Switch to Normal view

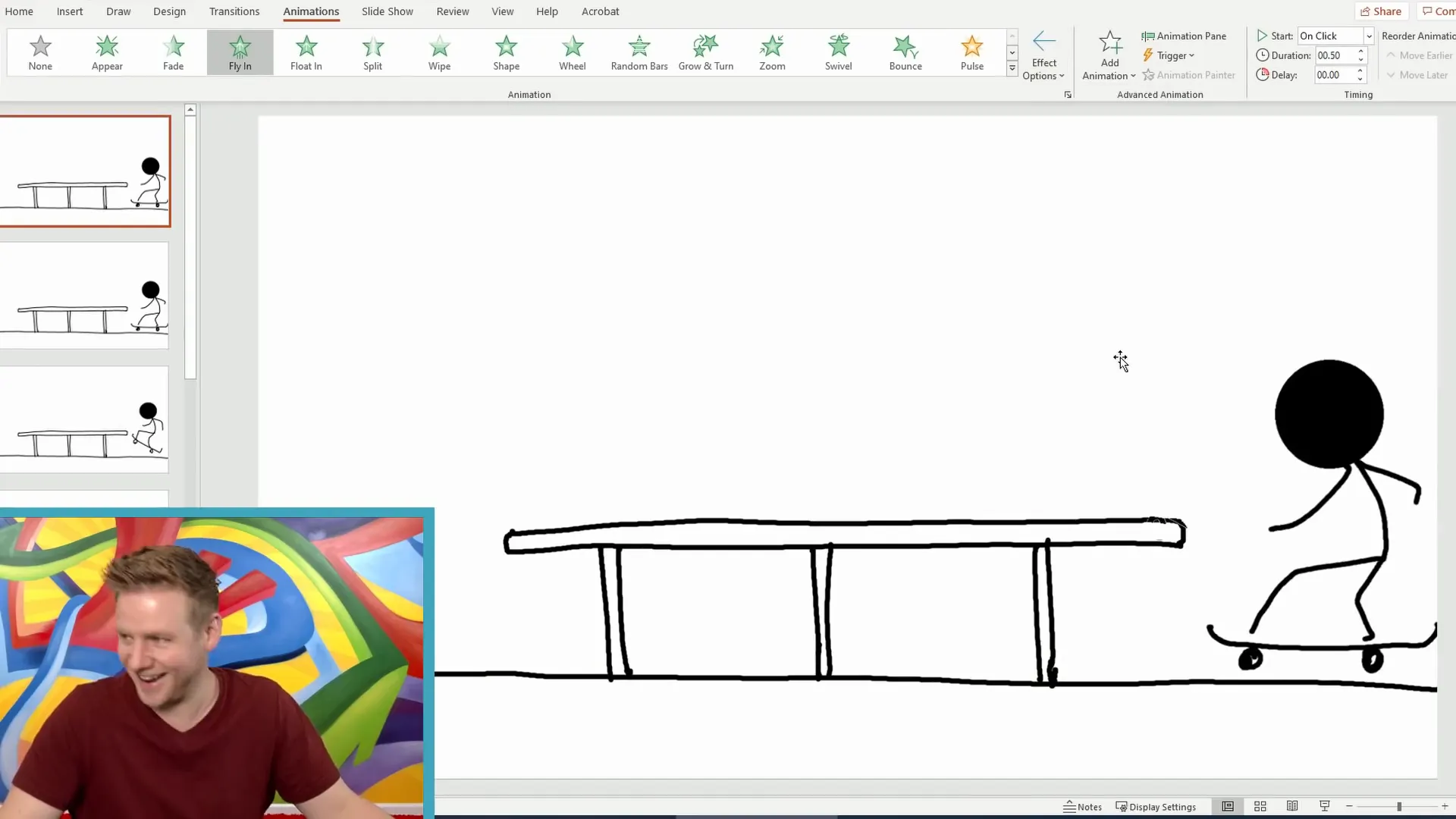(x=1228, y=806)
